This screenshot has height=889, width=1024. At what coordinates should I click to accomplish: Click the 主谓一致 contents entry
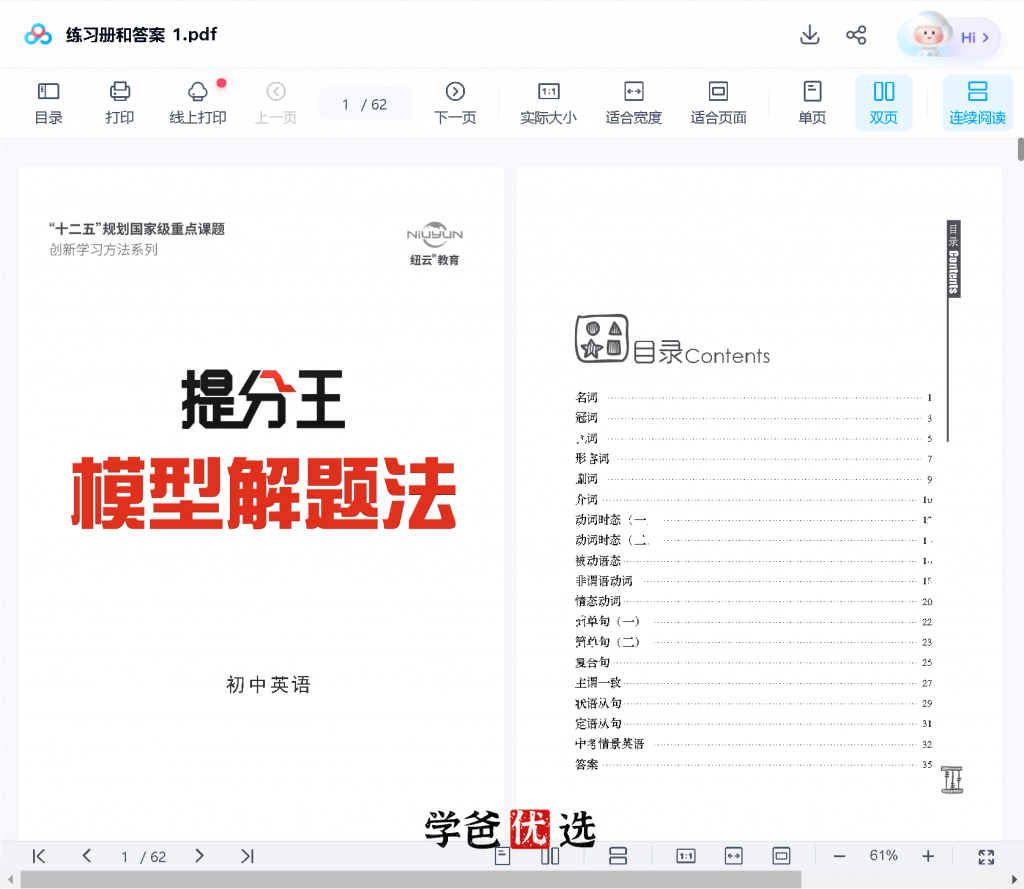(x=754, y=683)
